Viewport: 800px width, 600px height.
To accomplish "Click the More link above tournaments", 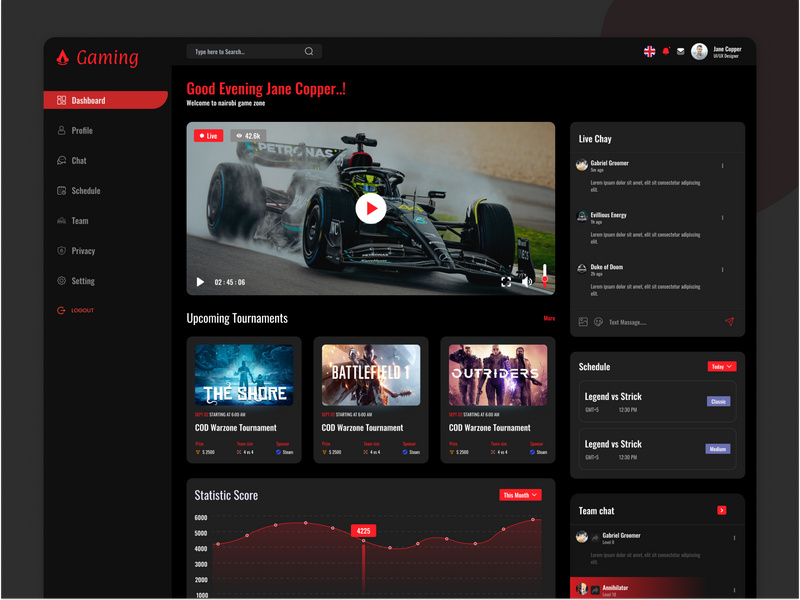I will pyautogui.click(x=548, y=317).
